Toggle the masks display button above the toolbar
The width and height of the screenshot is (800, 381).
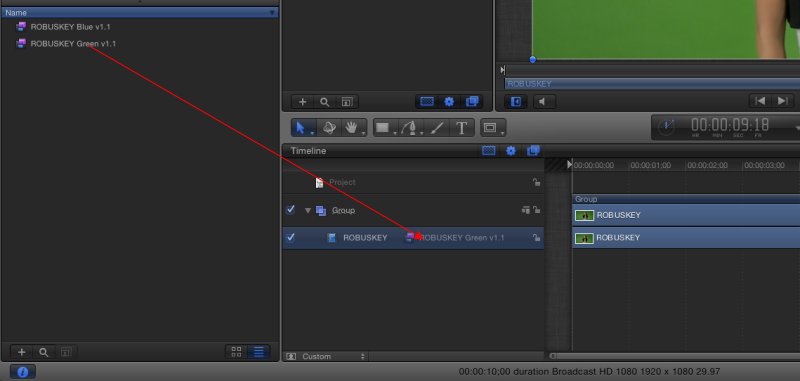click(427, 101)
